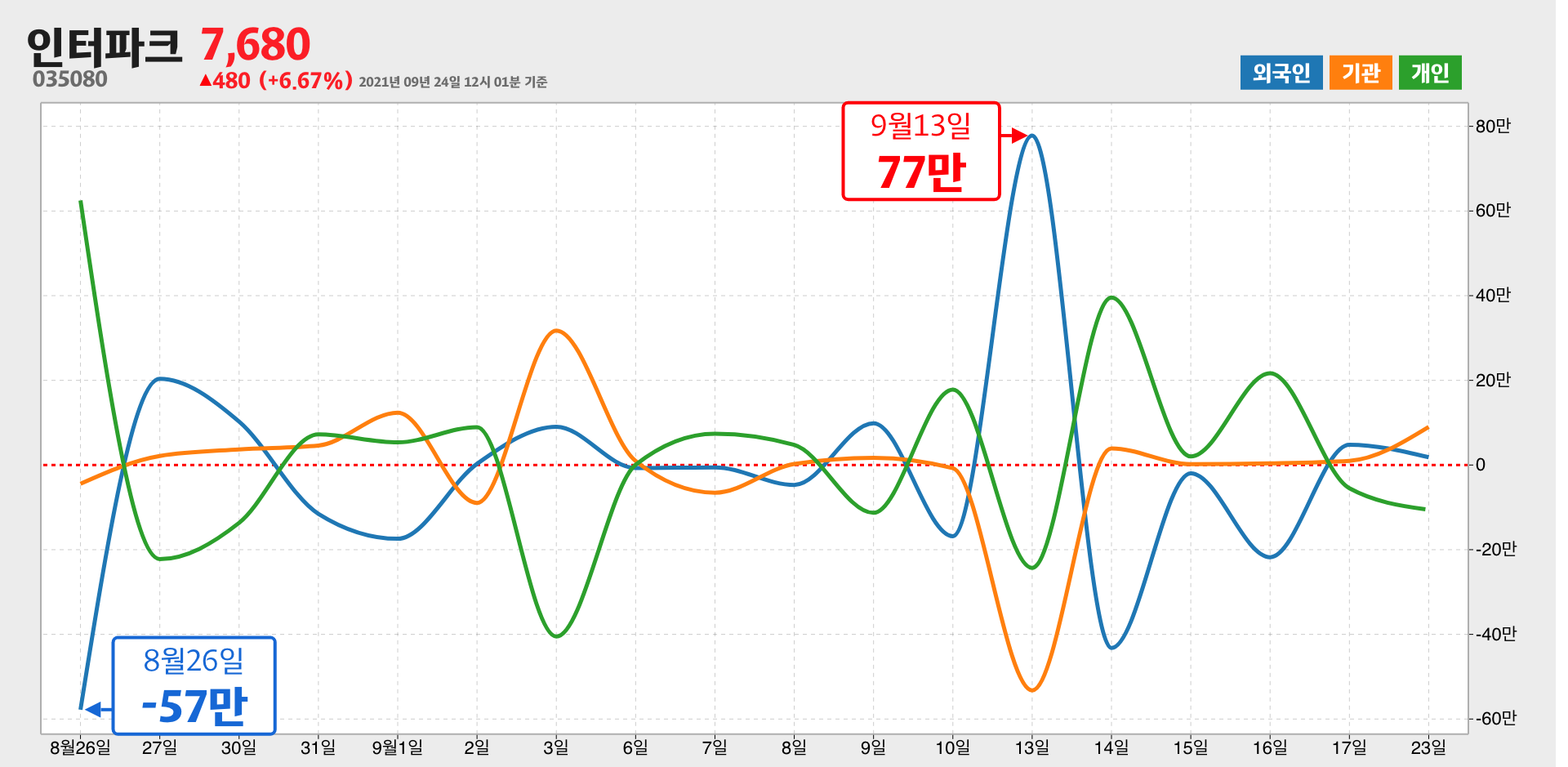Click the blue line peak at 13일
The height and width of the screenshot is (767, 1568).
(x=1032, y=136)
